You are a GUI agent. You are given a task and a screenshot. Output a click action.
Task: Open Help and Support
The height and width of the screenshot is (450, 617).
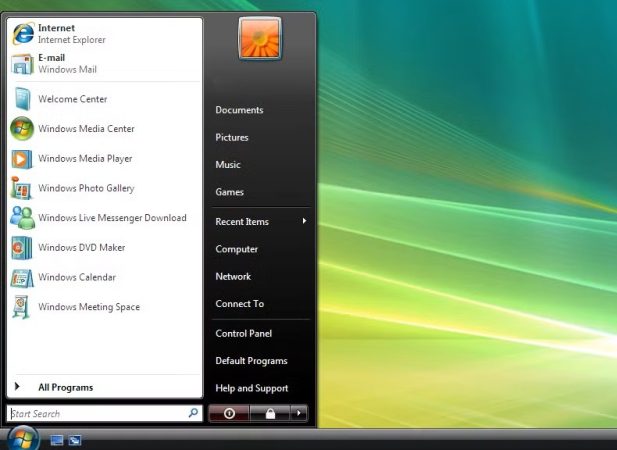(252, 389)
